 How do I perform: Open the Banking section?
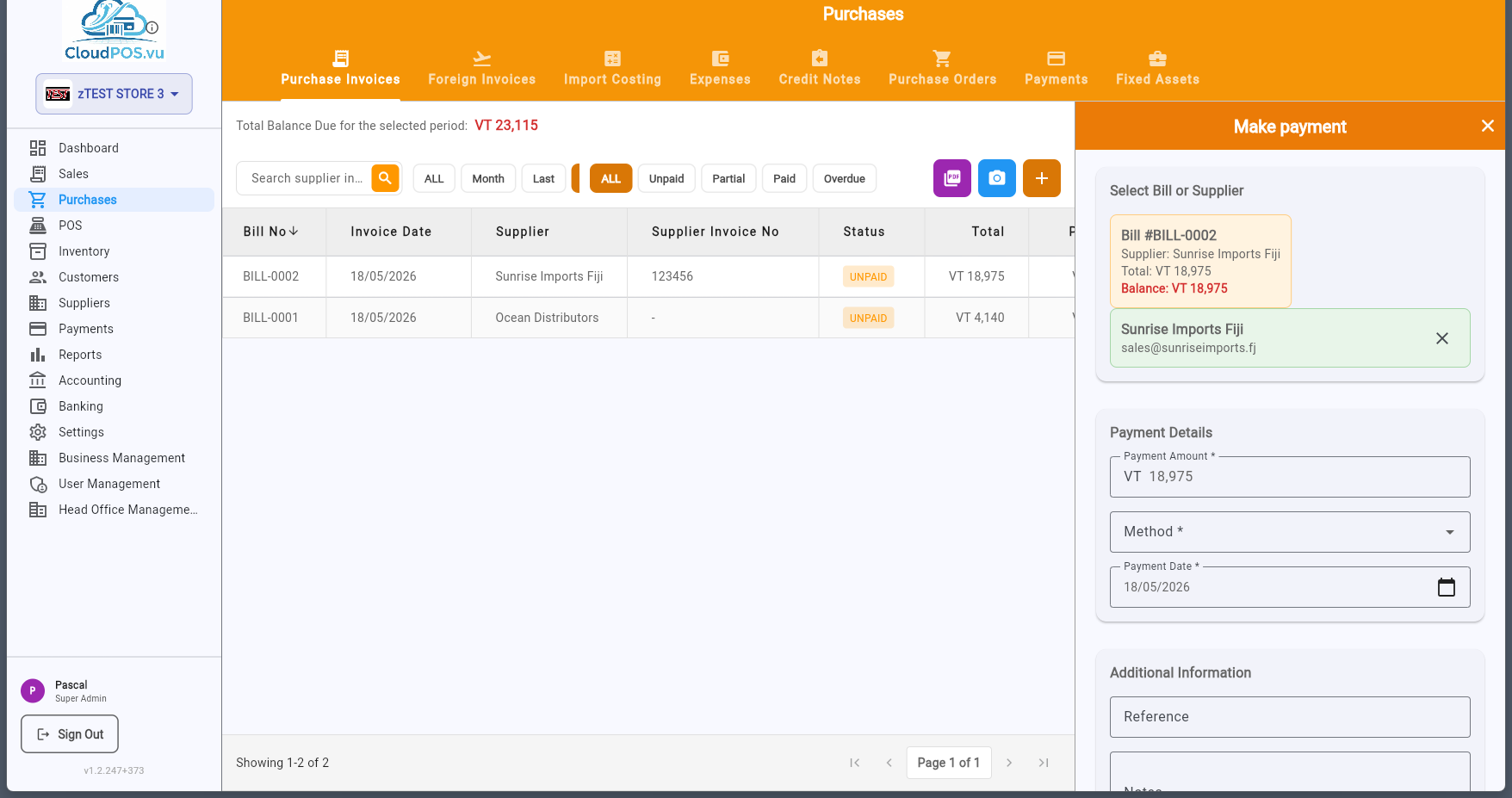(114, 406)
